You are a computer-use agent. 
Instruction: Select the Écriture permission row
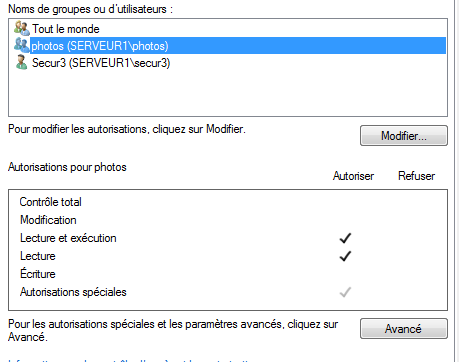(228, 274)
